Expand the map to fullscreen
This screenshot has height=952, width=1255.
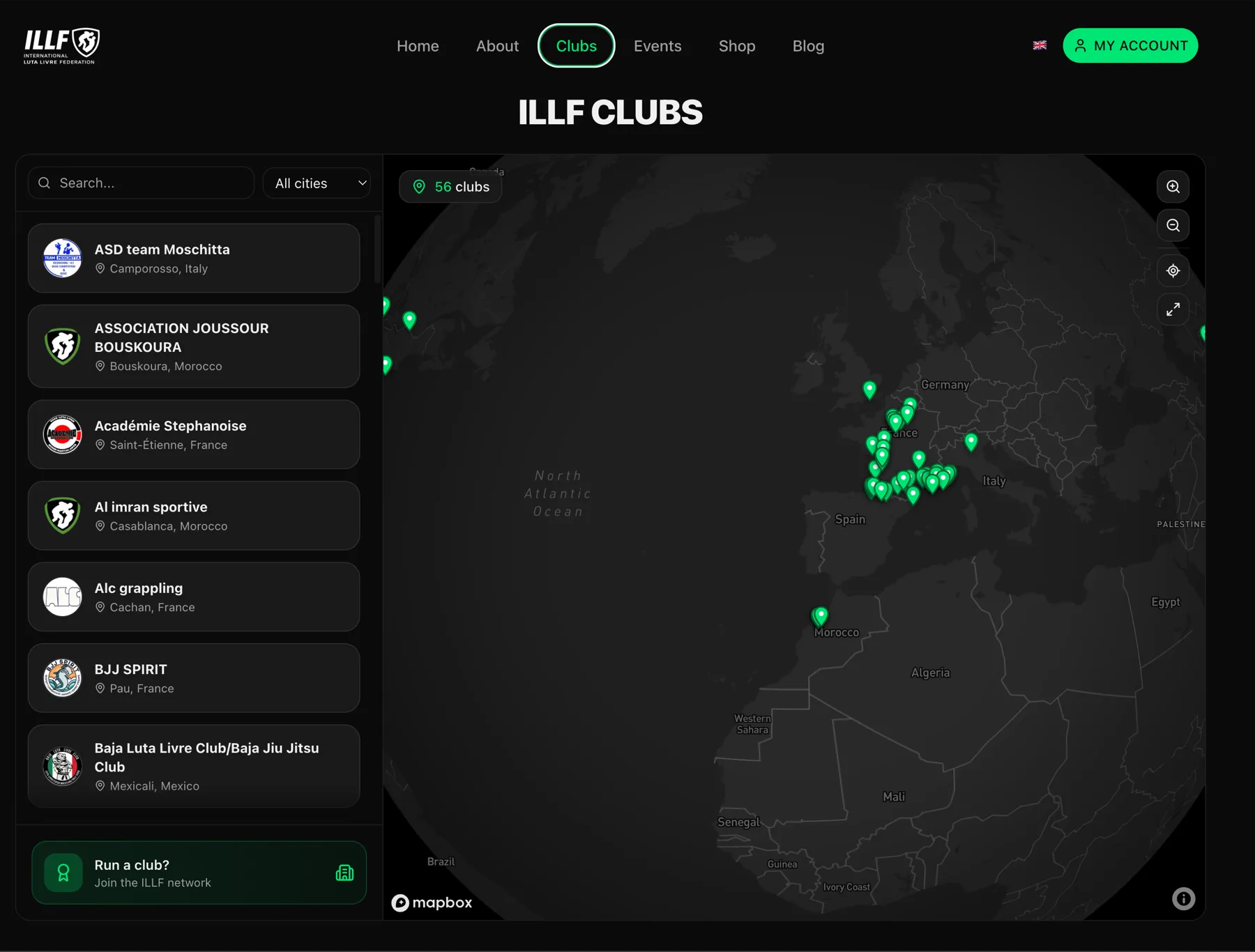pos(1173,309)
